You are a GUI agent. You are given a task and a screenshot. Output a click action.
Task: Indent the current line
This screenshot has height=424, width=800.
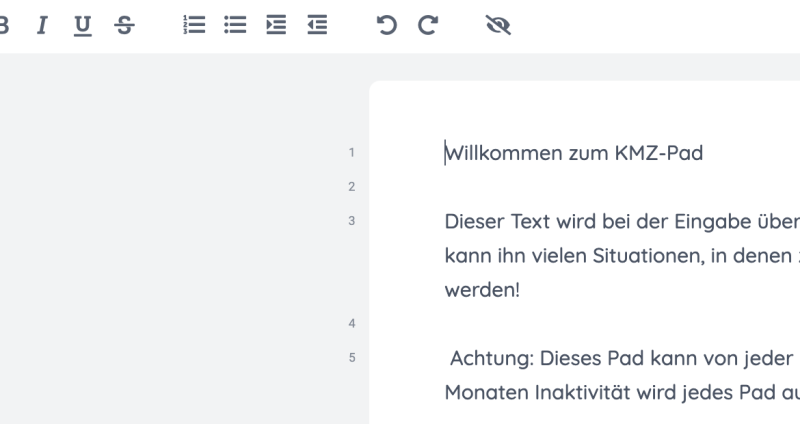coord(276,24)
